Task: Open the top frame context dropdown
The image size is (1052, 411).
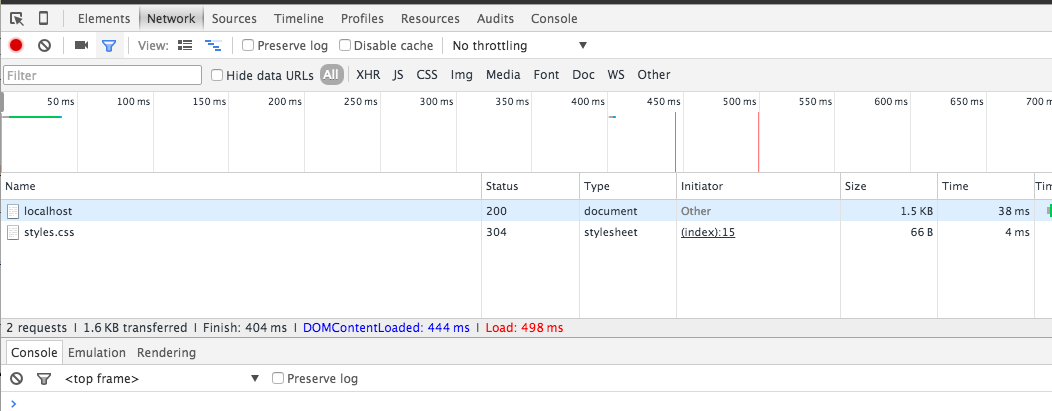Action: tap(160, 379)
